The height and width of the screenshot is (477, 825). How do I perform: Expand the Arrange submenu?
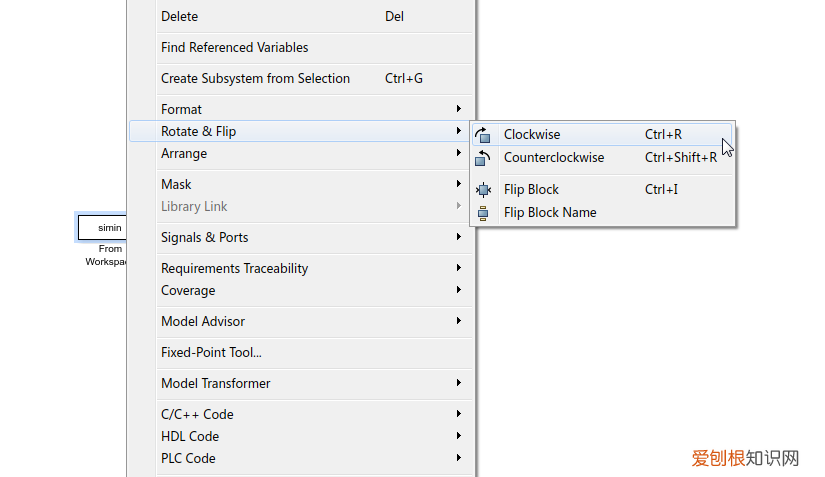click(184, 153)
